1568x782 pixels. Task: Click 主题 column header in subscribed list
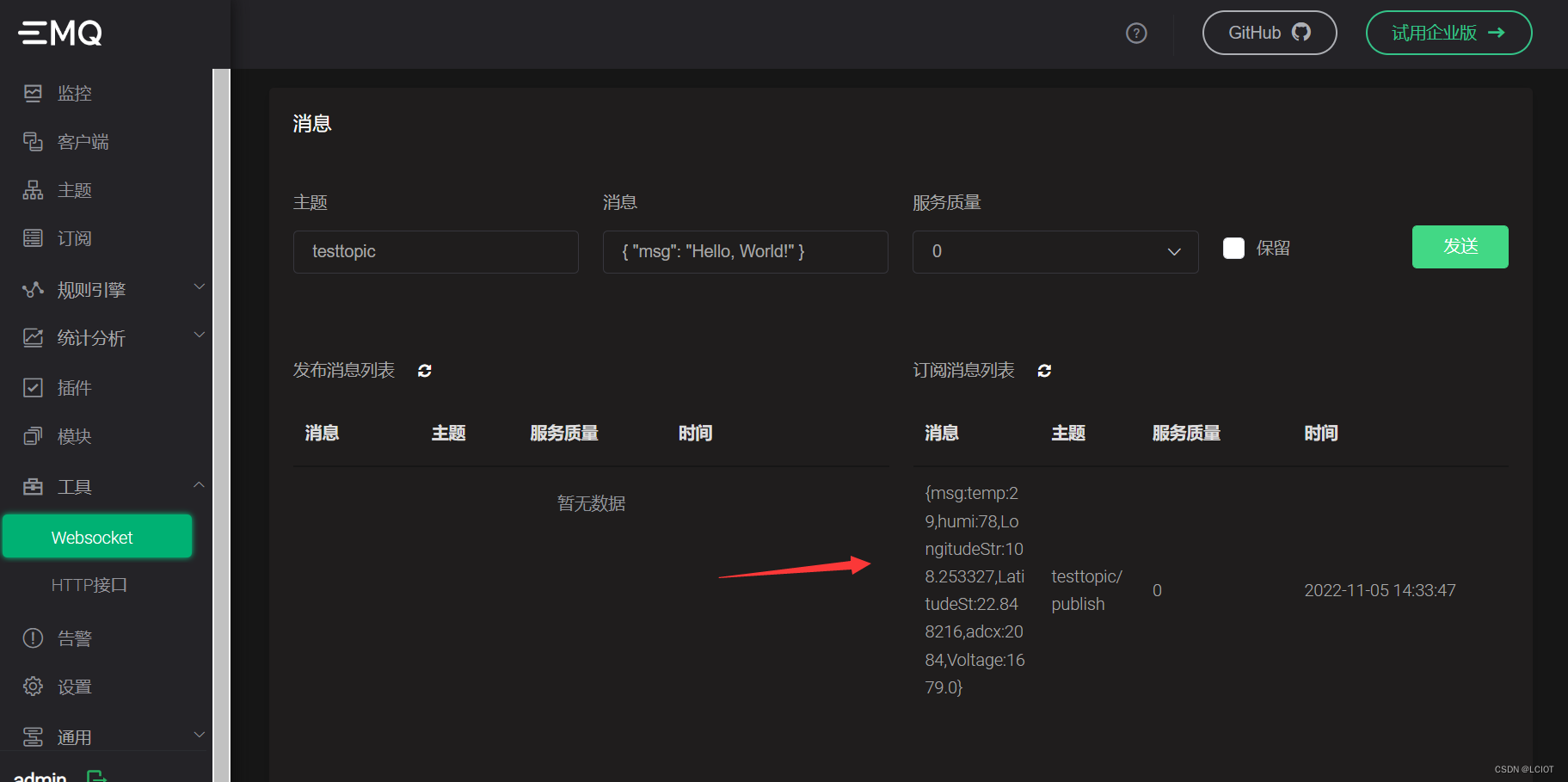[1068, 433]
